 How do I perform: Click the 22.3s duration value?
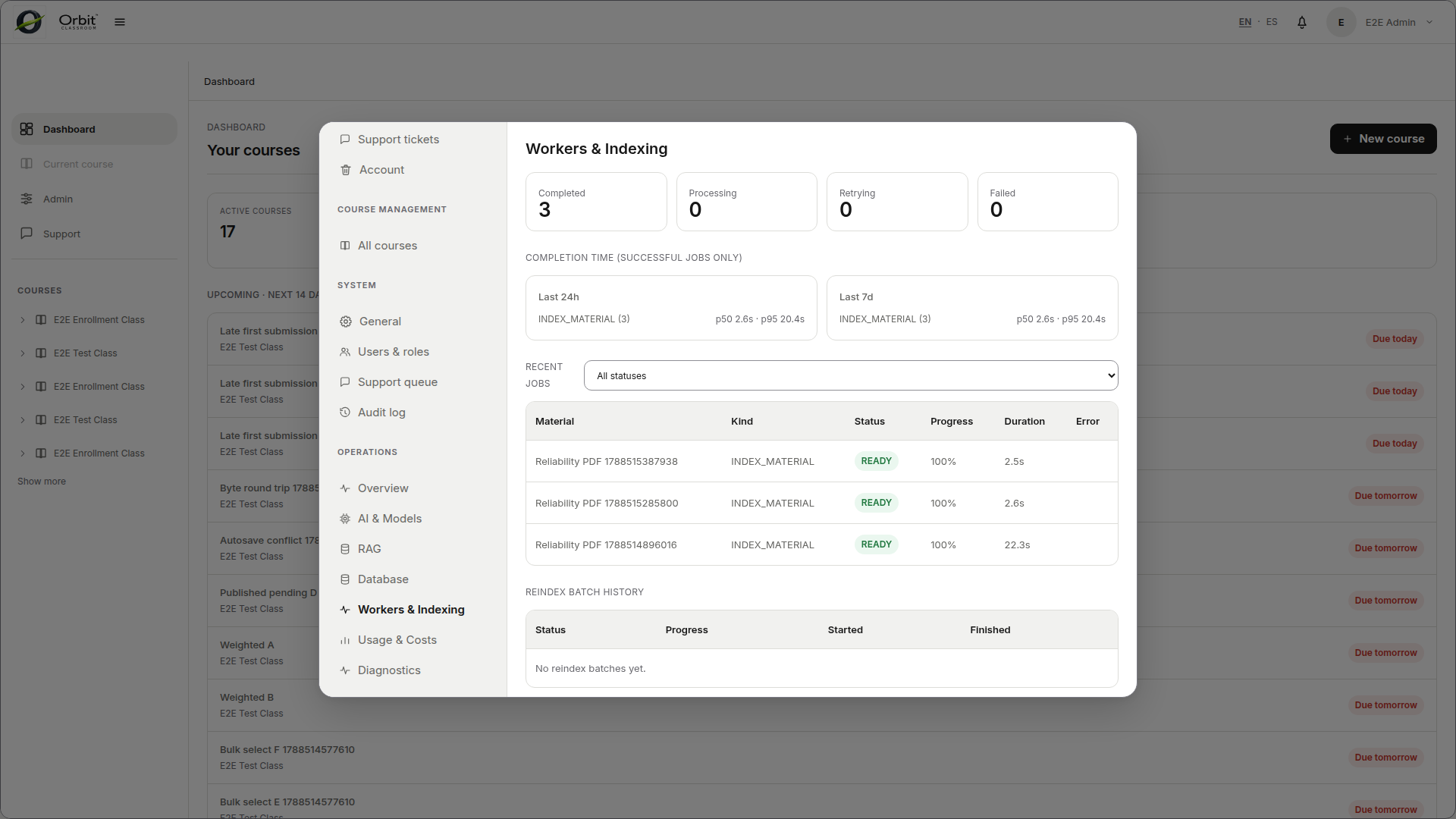pyautogui.click(x=1017, y=544)
